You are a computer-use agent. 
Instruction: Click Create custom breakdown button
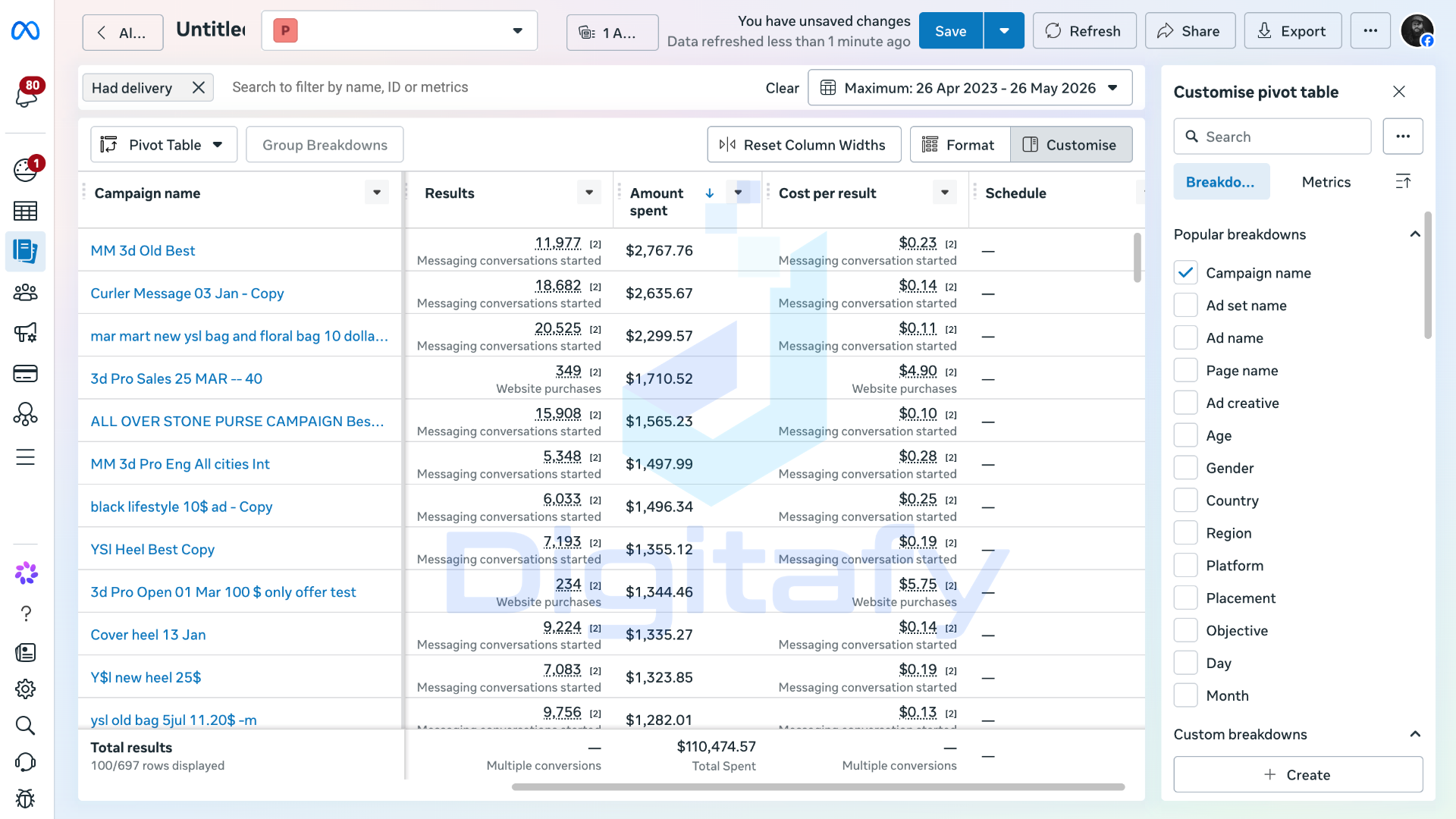[1298, 774]
